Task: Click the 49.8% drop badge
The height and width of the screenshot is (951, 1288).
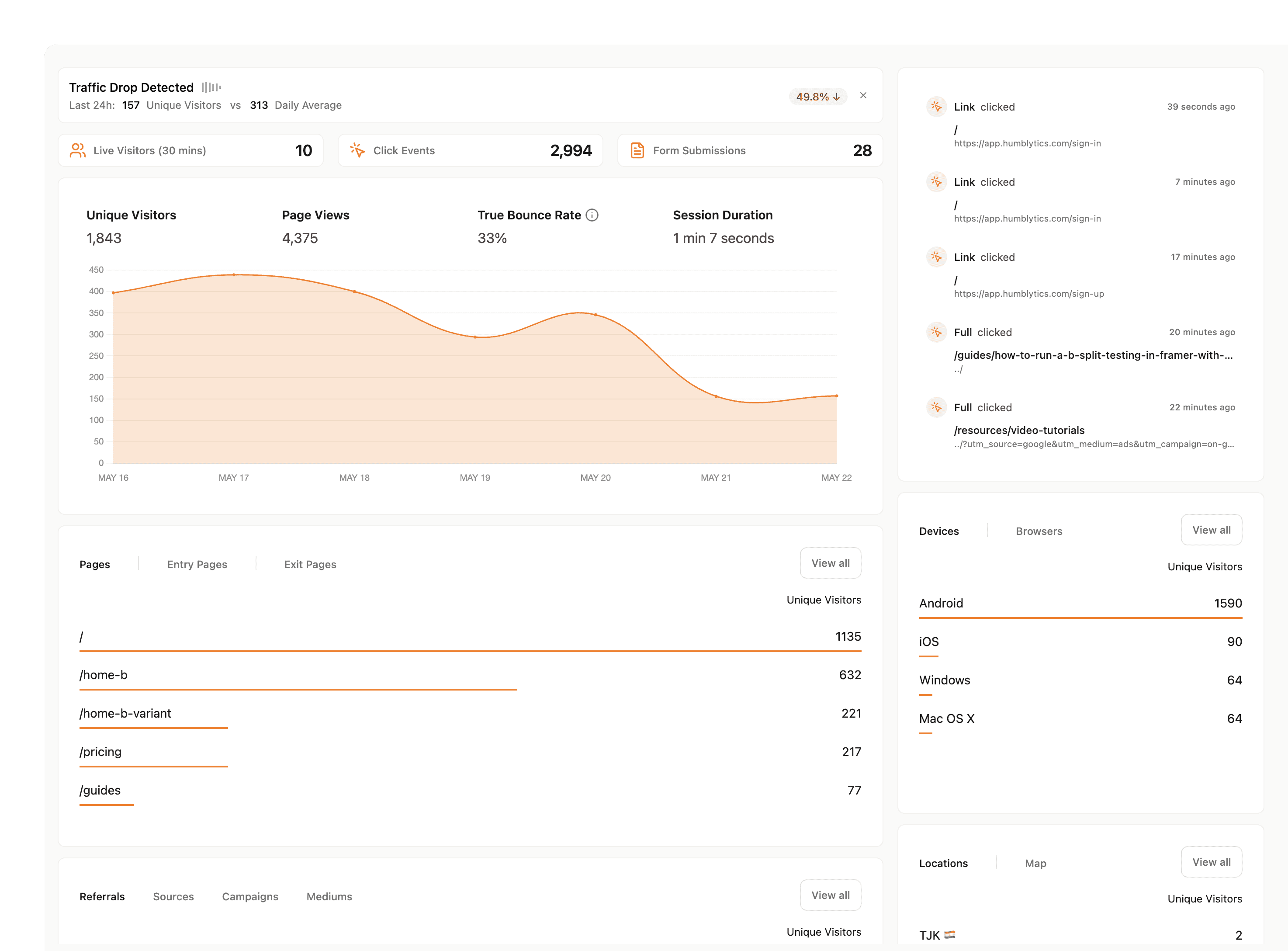Action: click(x=818, y=97)
